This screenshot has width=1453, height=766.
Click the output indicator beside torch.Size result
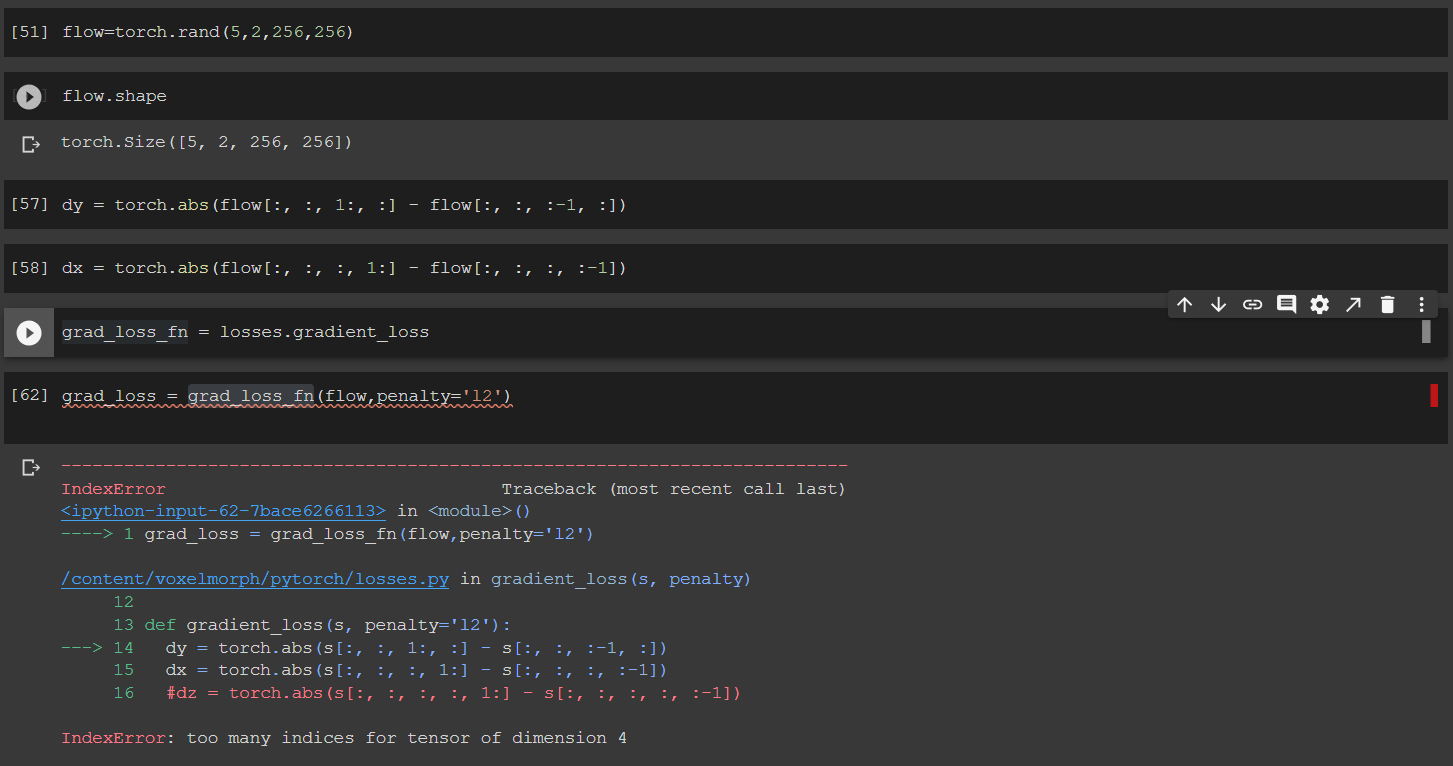click(x=30, y=141)
